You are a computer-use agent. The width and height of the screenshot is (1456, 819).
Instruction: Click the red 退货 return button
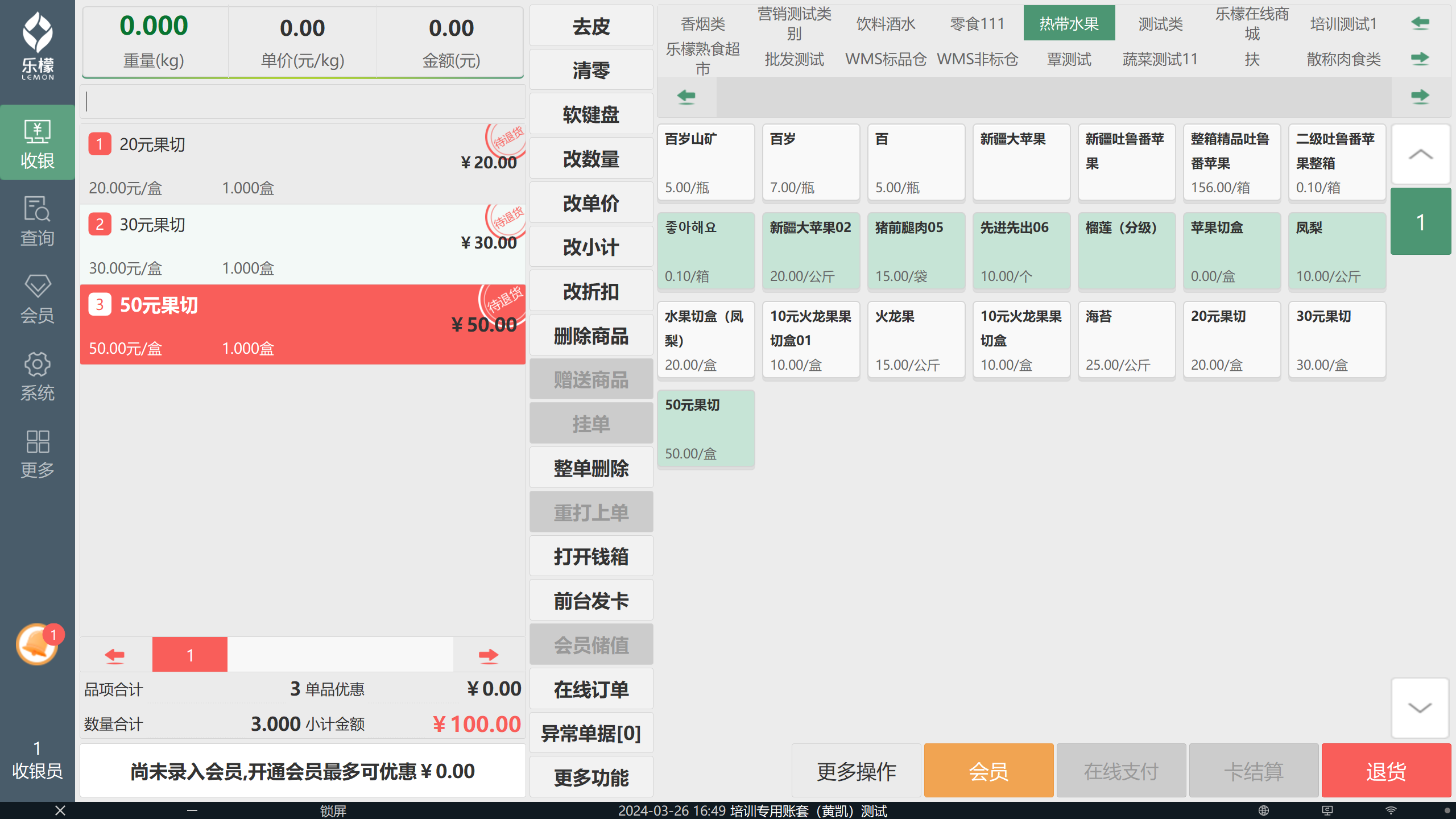tap(1386, 771)
